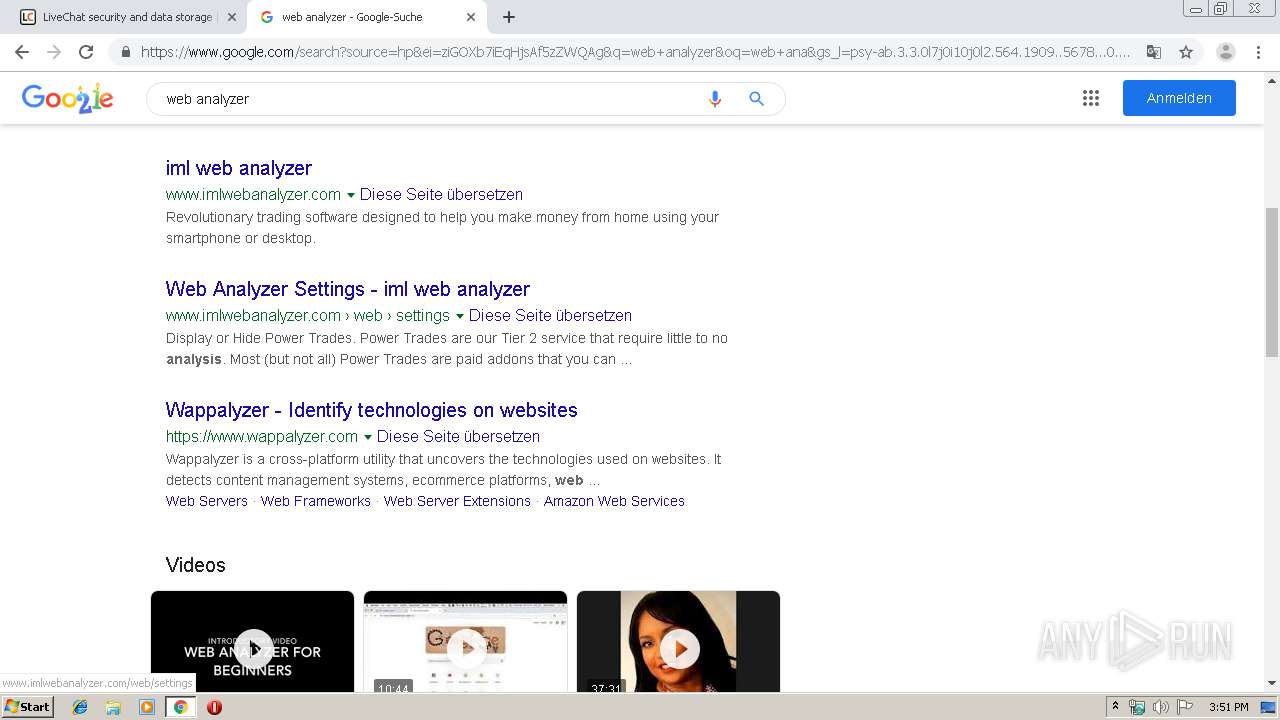Close the web analyzer Google tab
Screen dimensions: 1280x720
(x=471, y=17)
